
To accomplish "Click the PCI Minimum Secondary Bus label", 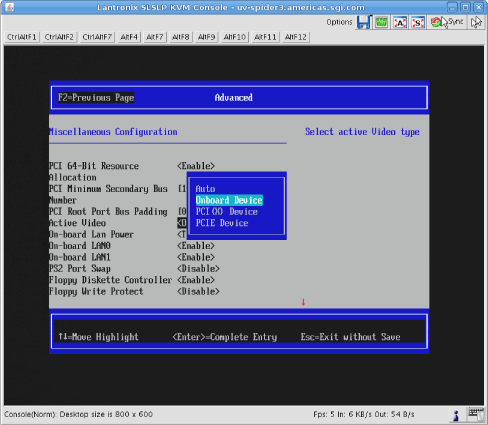I will 108,189.
